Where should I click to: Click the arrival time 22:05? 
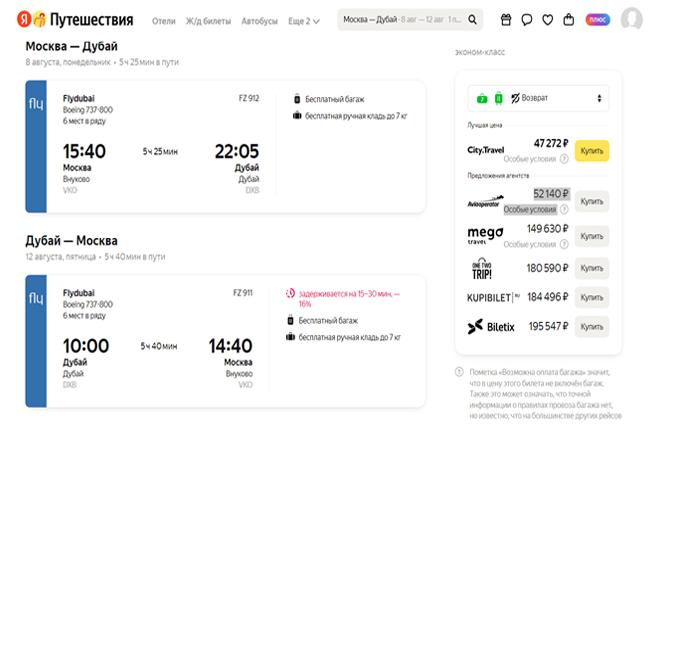237,152
